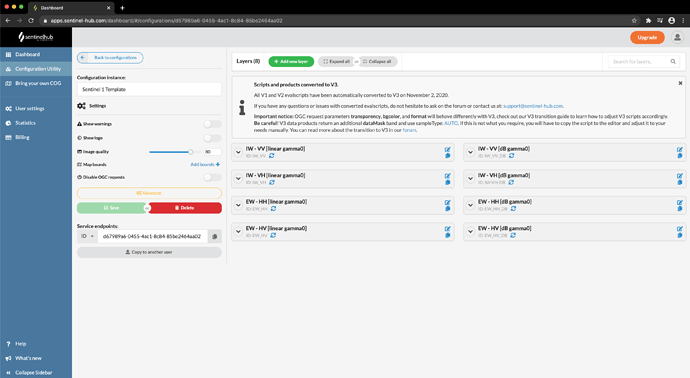Enable the Show logo switch

tap(212, 138)
